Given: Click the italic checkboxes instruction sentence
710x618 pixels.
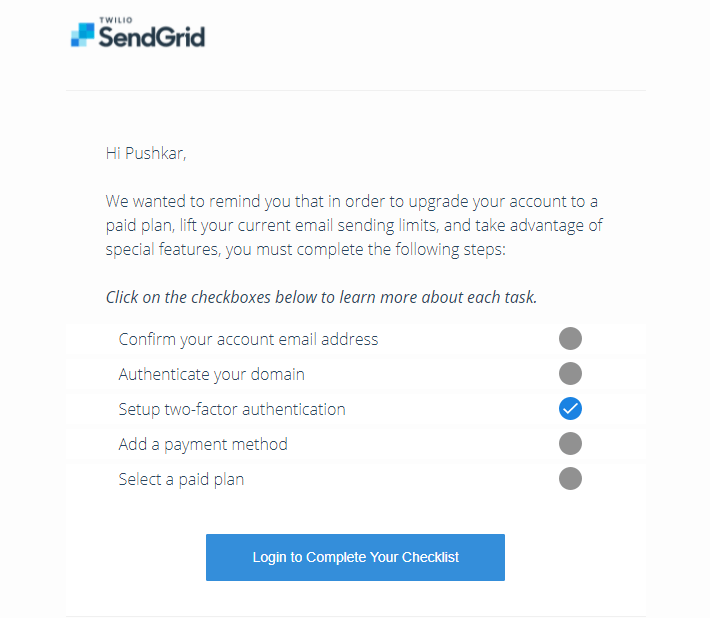Looking at the screenshot, I should tap(321, 297).
